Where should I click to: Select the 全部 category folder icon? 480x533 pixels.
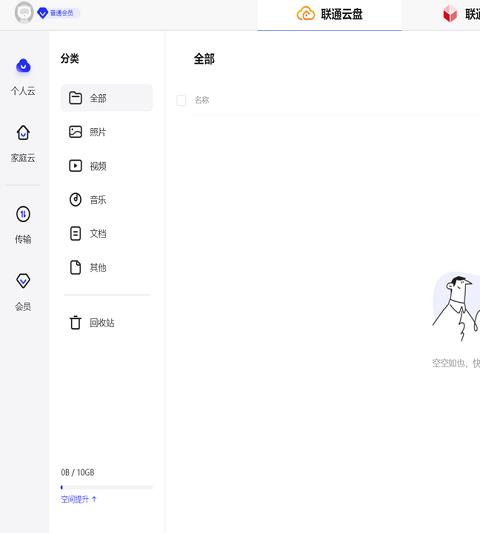(75, 98)
